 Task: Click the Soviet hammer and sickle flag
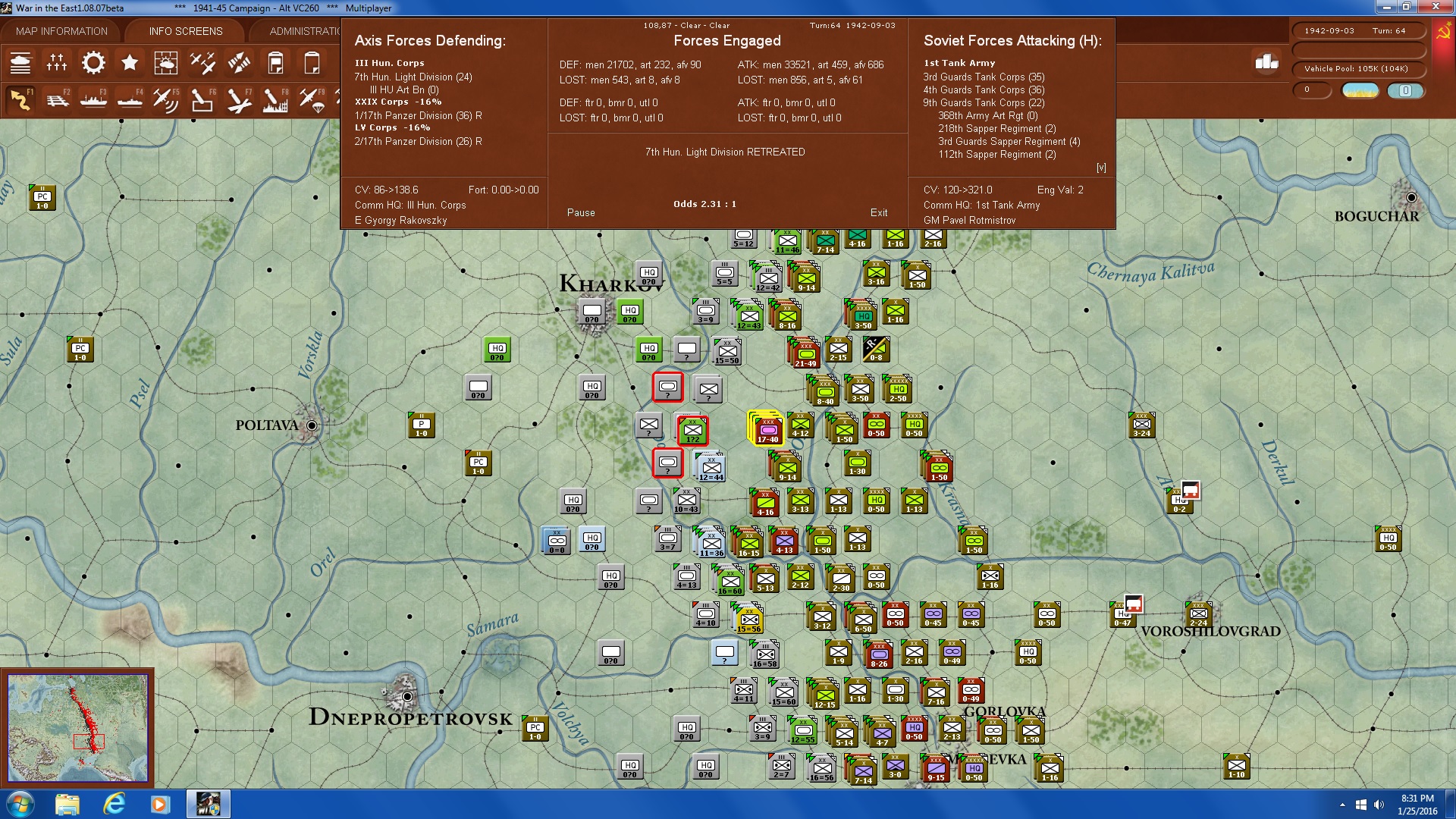pos(1443,33)
